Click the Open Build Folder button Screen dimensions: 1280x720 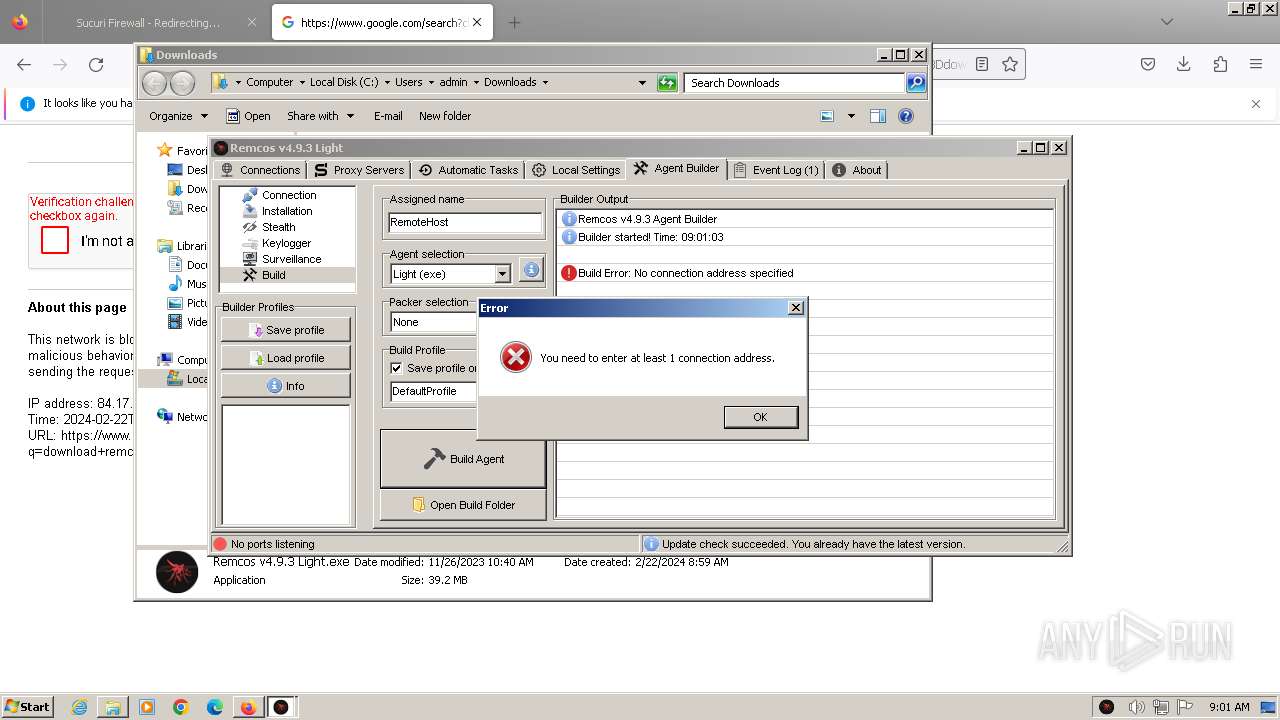click(x=463, y=505)
